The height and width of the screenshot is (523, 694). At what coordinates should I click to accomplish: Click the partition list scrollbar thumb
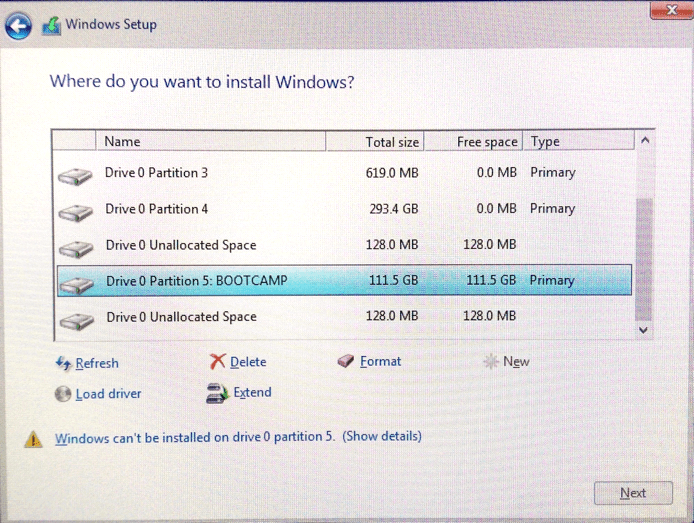point(644,260)
